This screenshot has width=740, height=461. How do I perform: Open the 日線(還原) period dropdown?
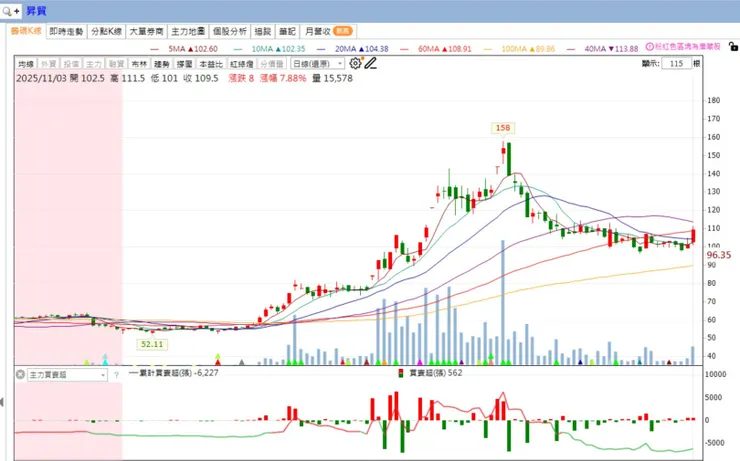[317, 64]
